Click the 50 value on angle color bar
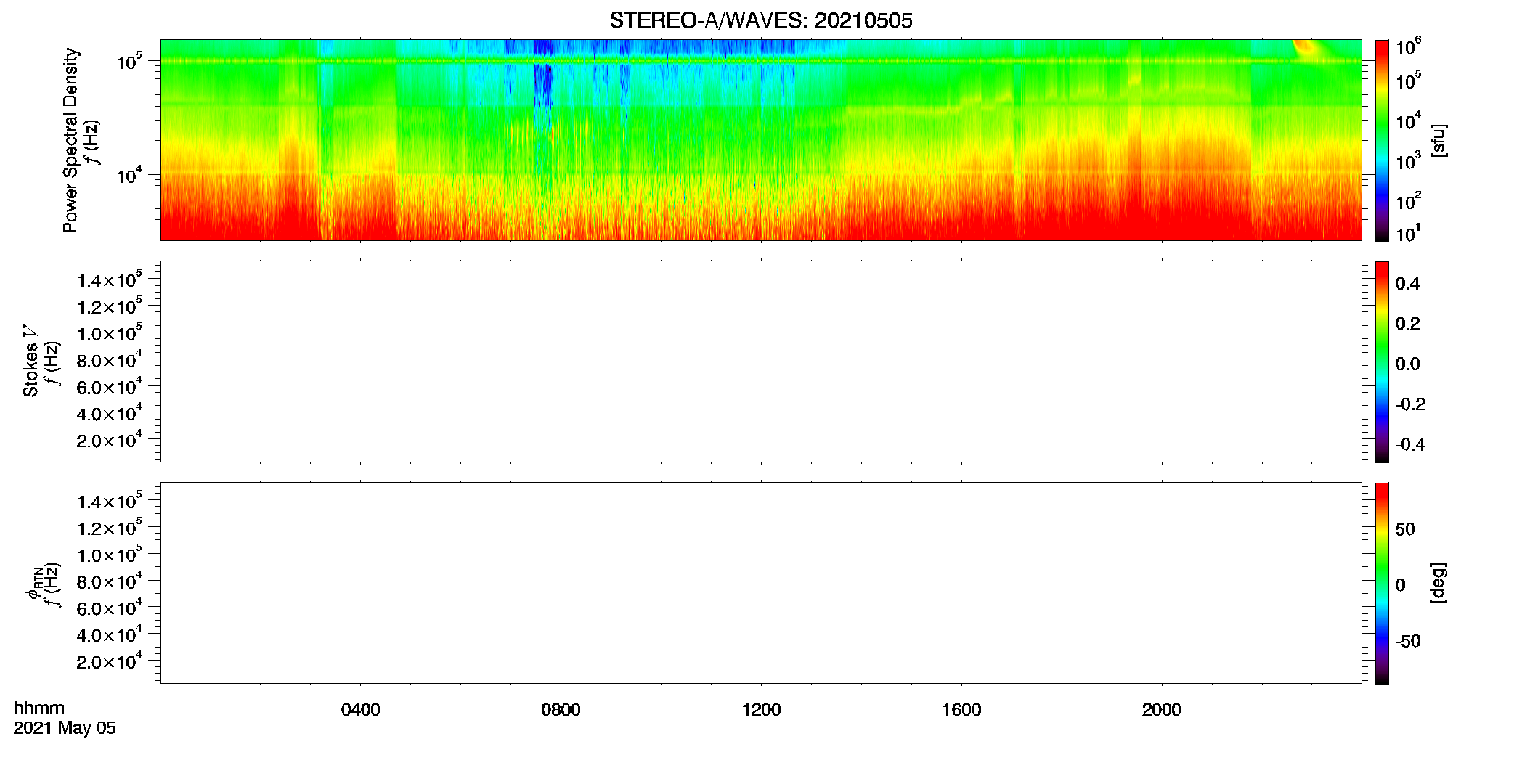 [1405, 529]
